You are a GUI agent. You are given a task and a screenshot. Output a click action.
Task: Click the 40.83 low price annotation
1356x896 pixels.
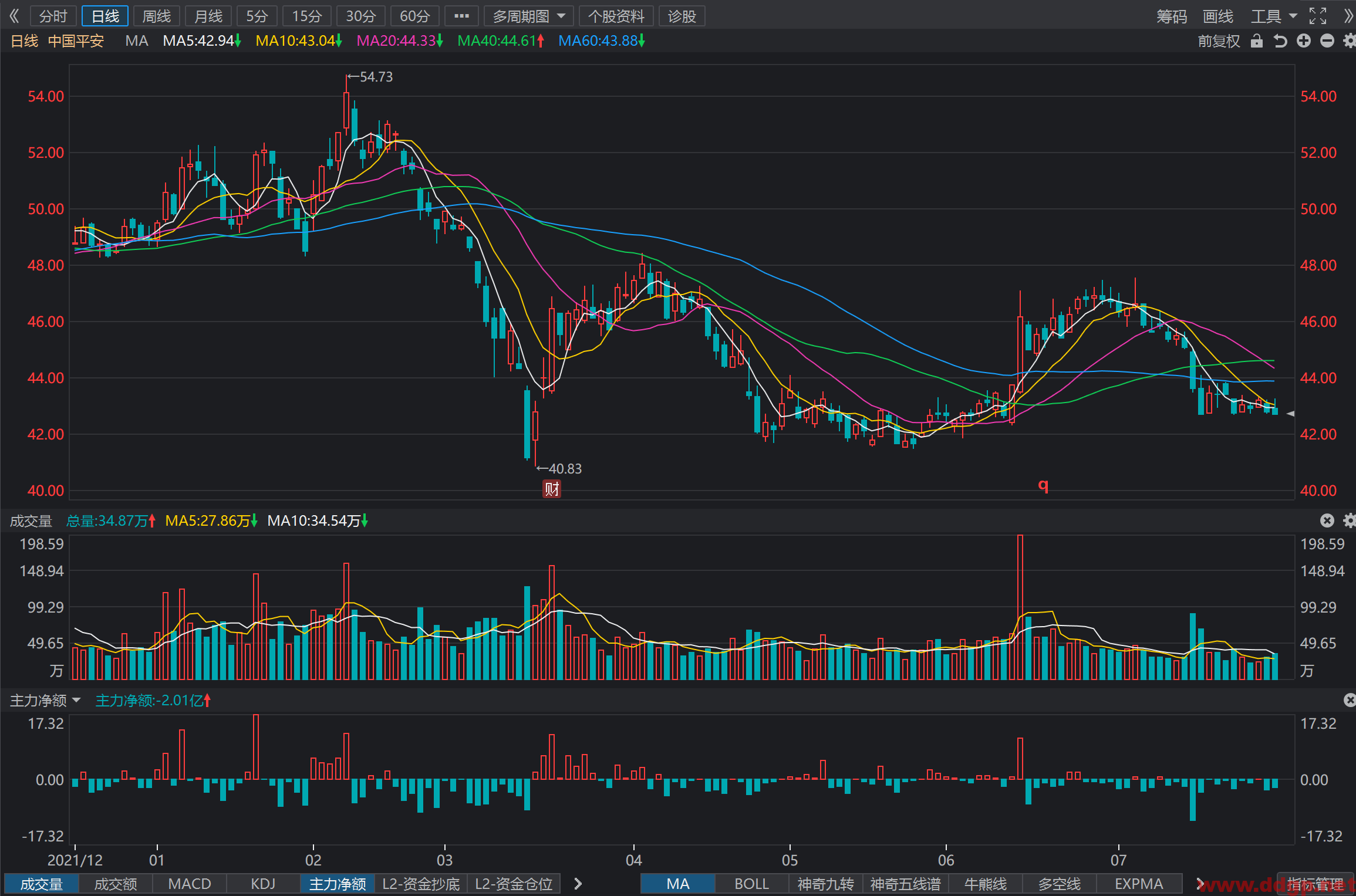[559, 468]
